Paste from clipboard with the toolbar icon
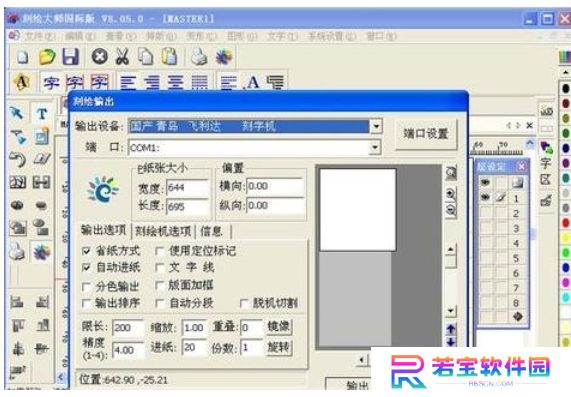Image resolution: width=571 pixels, height=397 pixels. (x=169, y=57)
